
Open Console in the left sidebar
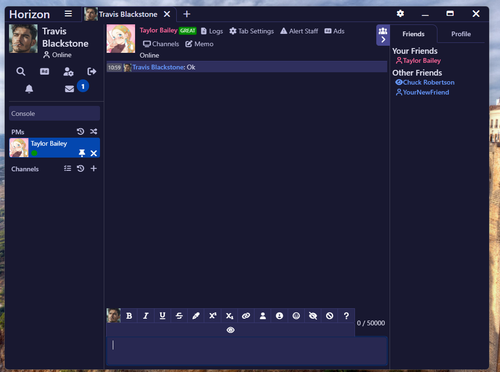tap(54, 113)
